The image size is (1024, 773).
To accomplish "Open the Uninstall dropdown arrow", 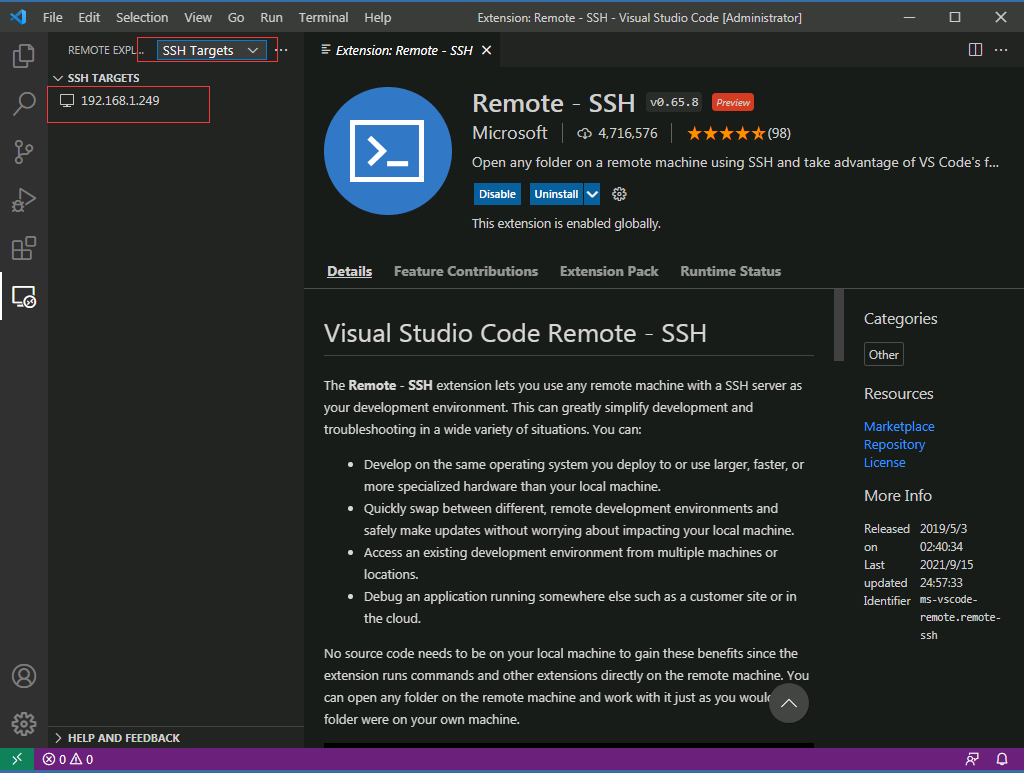I will pyautogui.click(x=592, y=194).
